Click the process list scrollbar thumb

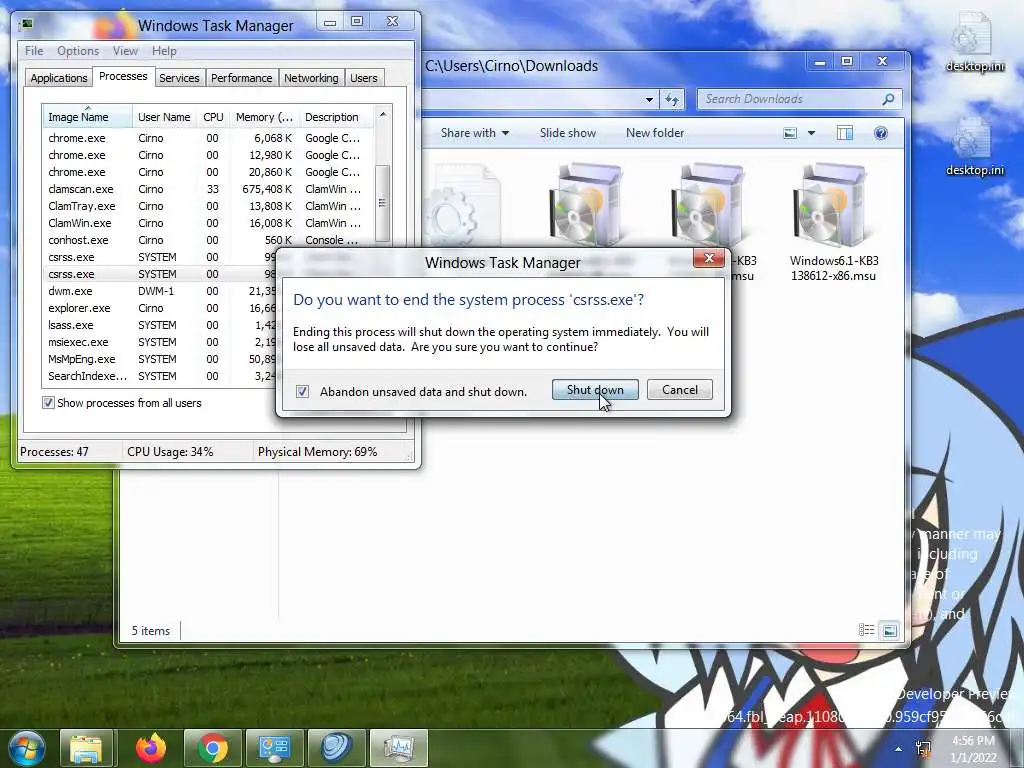pyautogui.click(x=383, y=203)
